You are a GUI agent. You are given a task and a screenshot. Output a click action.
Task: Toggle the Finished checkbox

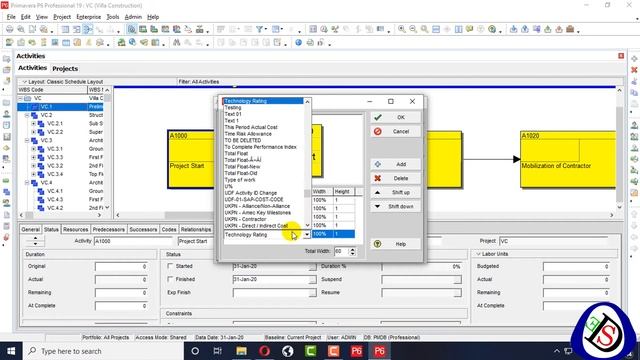click(170, 279)
